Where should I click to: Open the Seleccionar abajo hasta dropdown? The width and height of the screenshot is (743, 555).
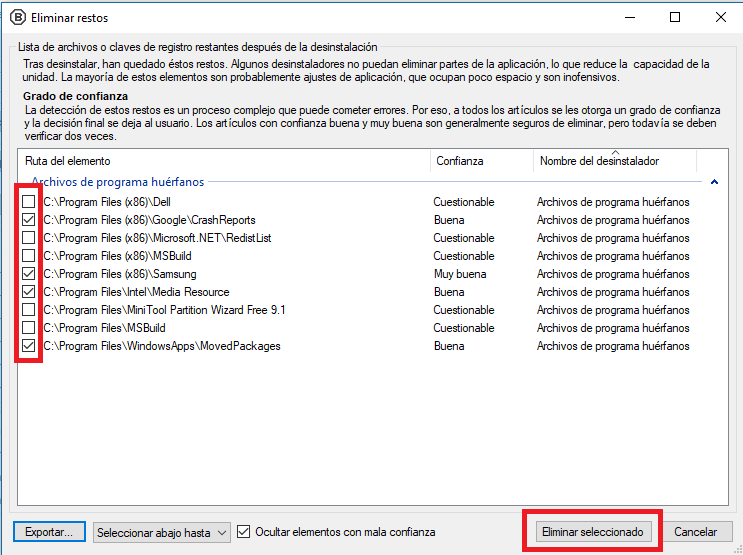click(162, 532)
